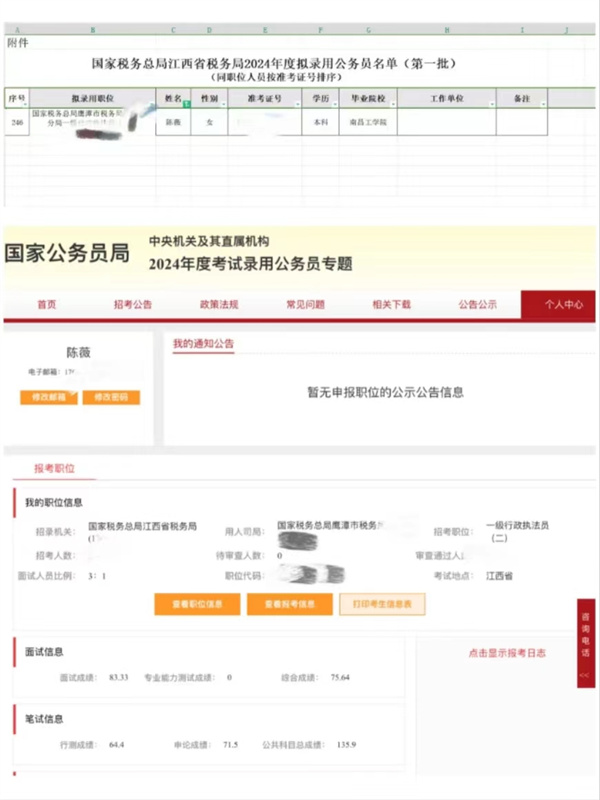
Task: Click the 打印考生信息表 button
Action: 382,604
